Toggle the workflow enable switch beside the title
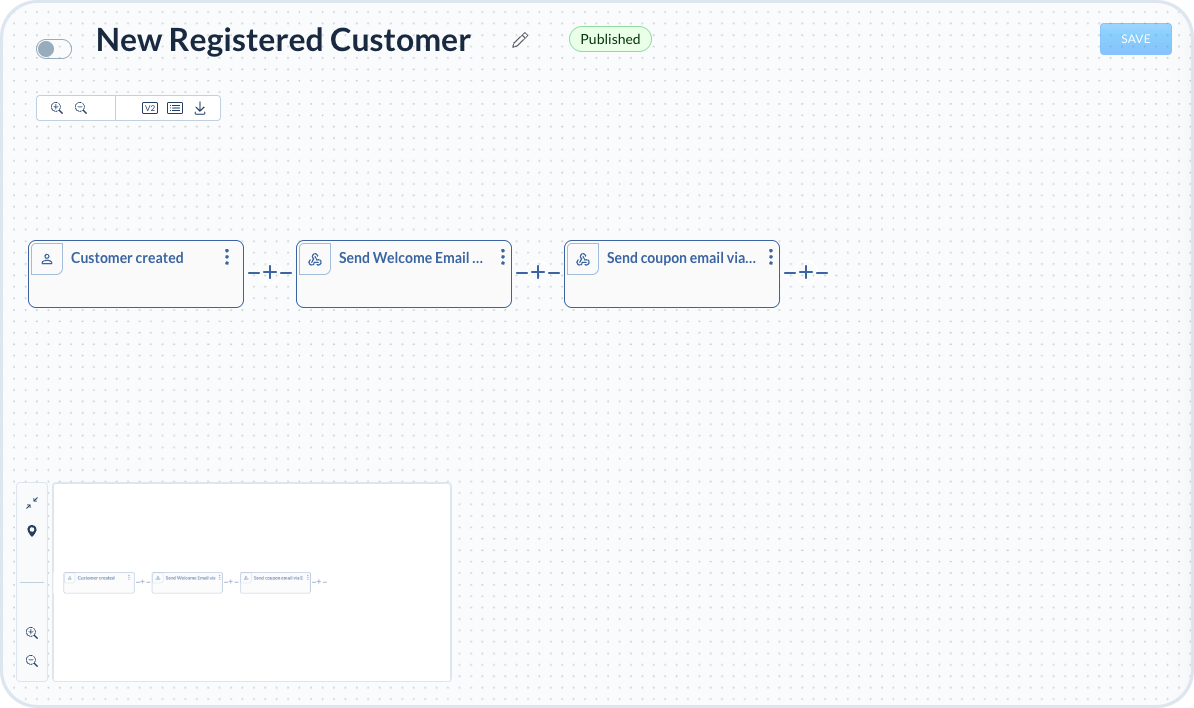The width and height of the screenshot is (1194, 708). (54, 49)
